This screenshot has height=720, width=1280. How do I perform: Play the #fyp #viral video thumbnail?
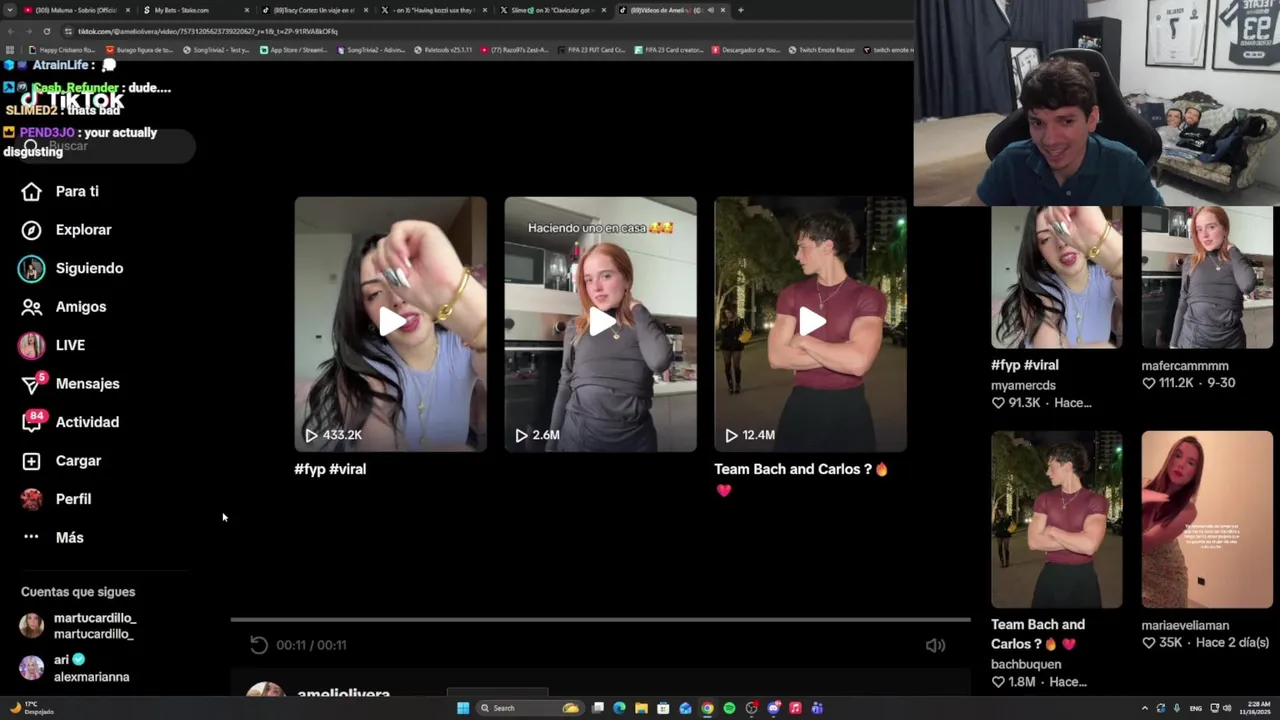[391, 324]
